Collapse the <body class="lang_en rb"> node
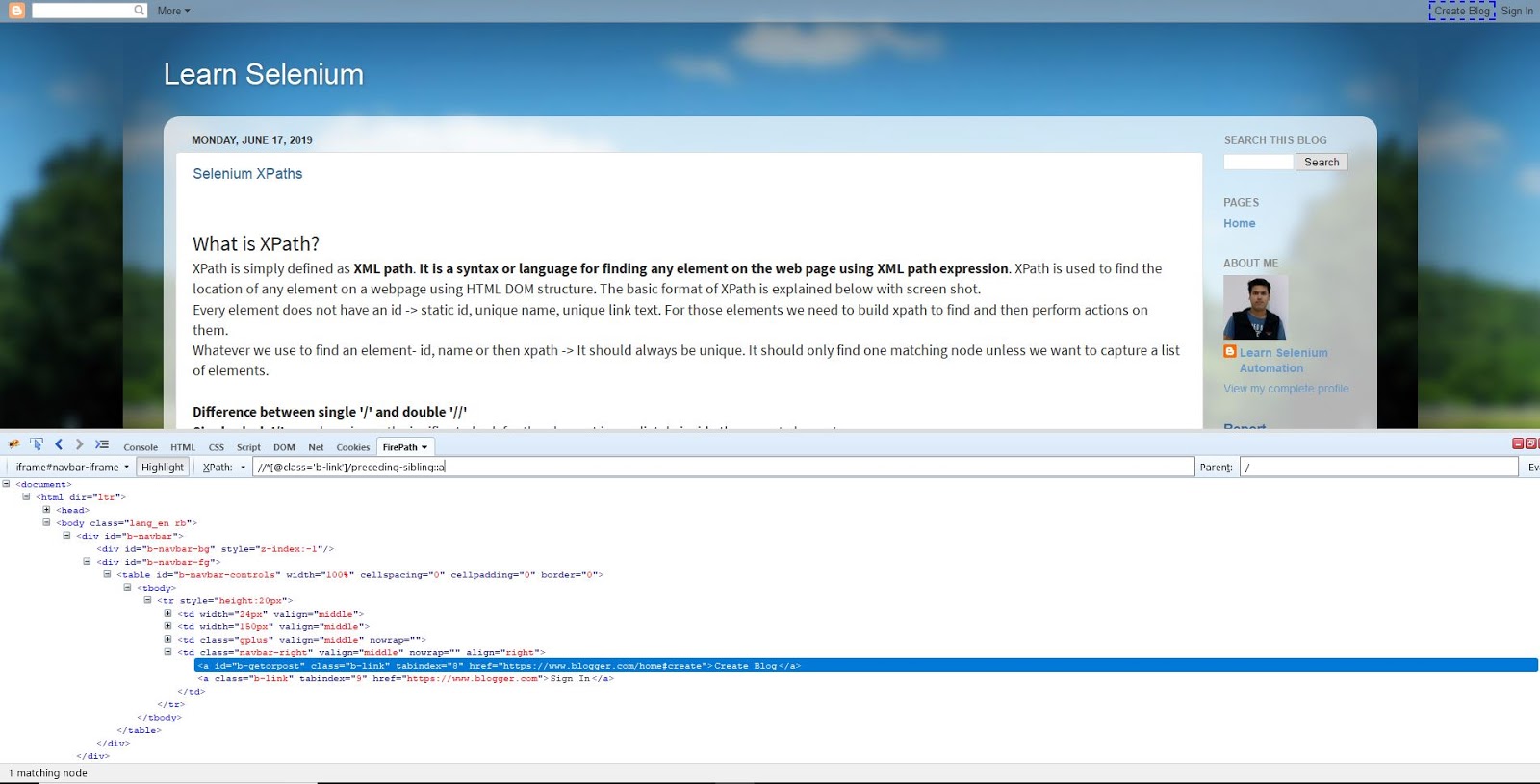This screenshot has height=784, width=1540. tap(46, 522)
